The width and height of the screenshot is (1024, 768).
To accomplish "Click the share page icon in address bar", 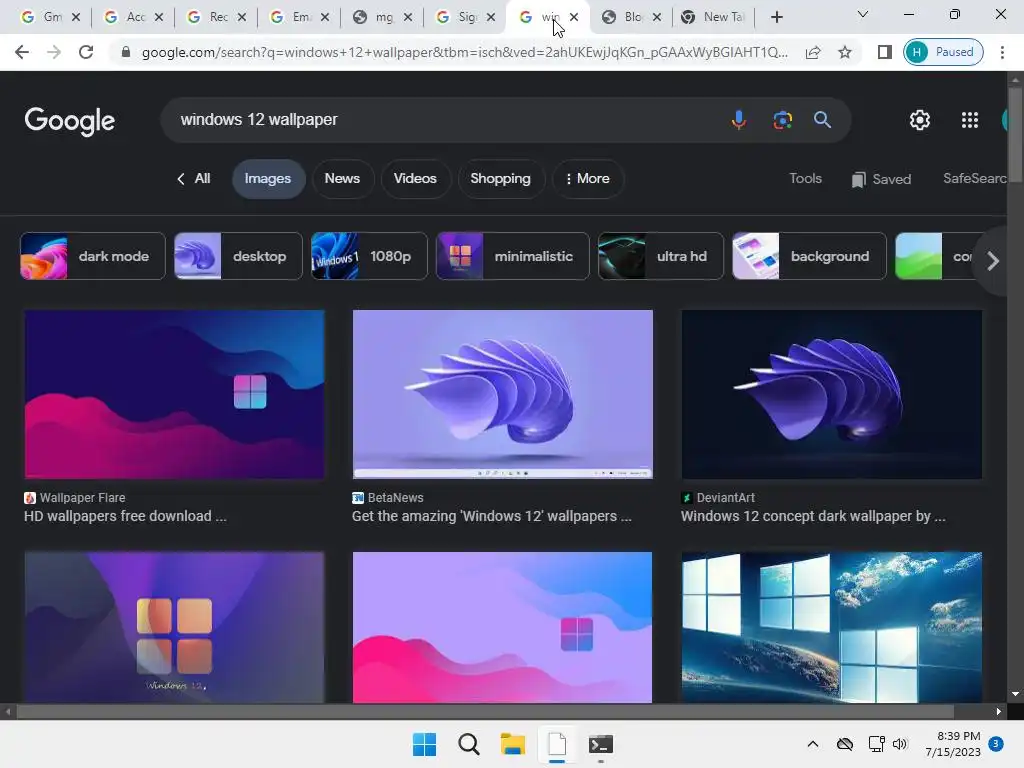I will [813, 52].
